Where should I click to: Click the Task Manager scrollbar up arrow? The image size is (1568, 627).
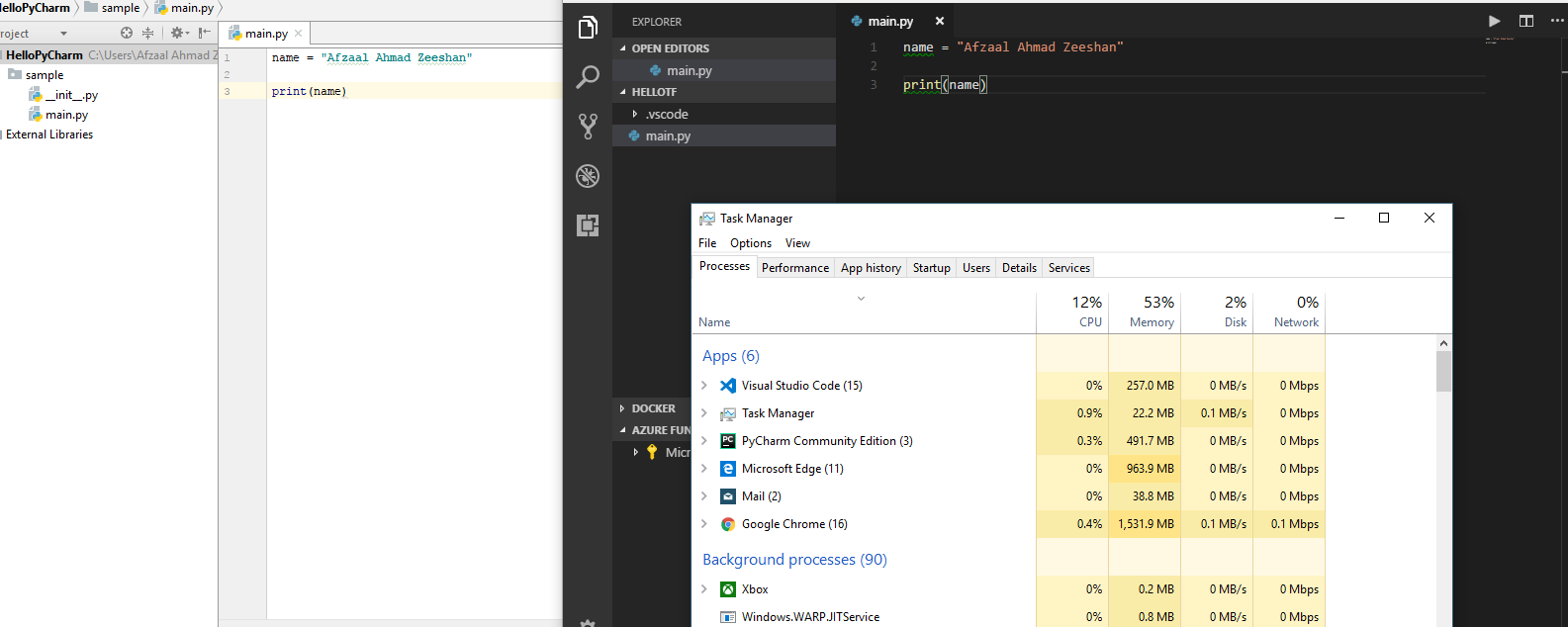click(1444, 343)
